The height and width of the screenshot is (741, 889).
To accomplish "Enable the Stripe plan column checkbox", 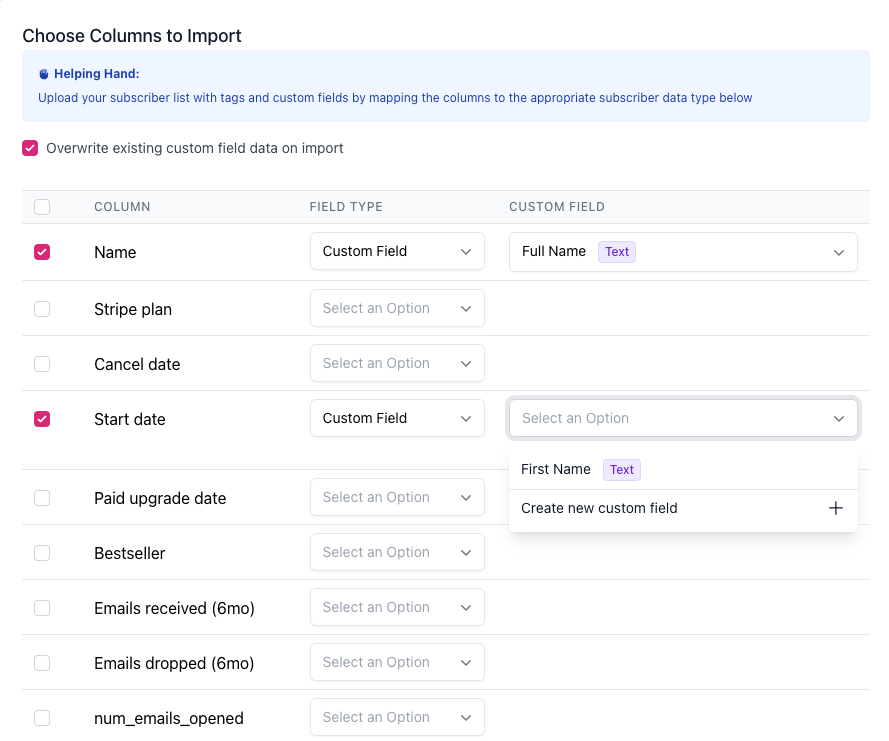I will [42, 309].
